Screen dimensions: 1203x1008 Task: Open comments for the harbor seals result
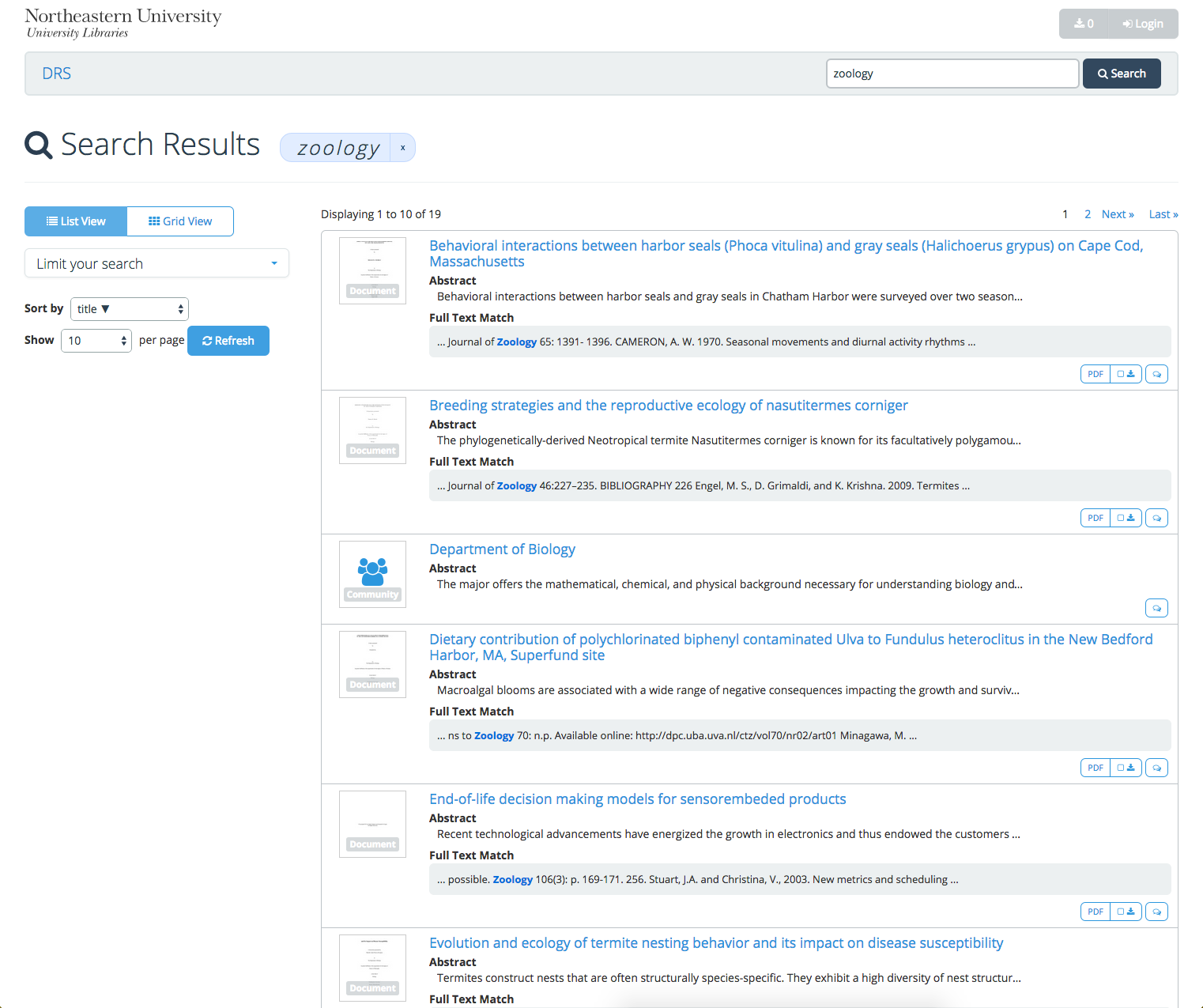coord(1156,374)
